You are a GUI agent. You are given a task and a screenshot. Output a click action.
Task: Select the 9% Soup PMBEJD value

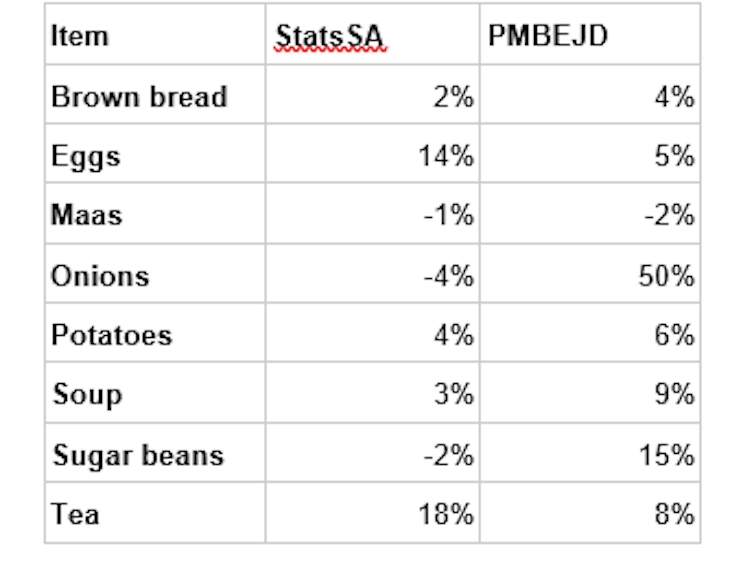(x=676, y=394)
